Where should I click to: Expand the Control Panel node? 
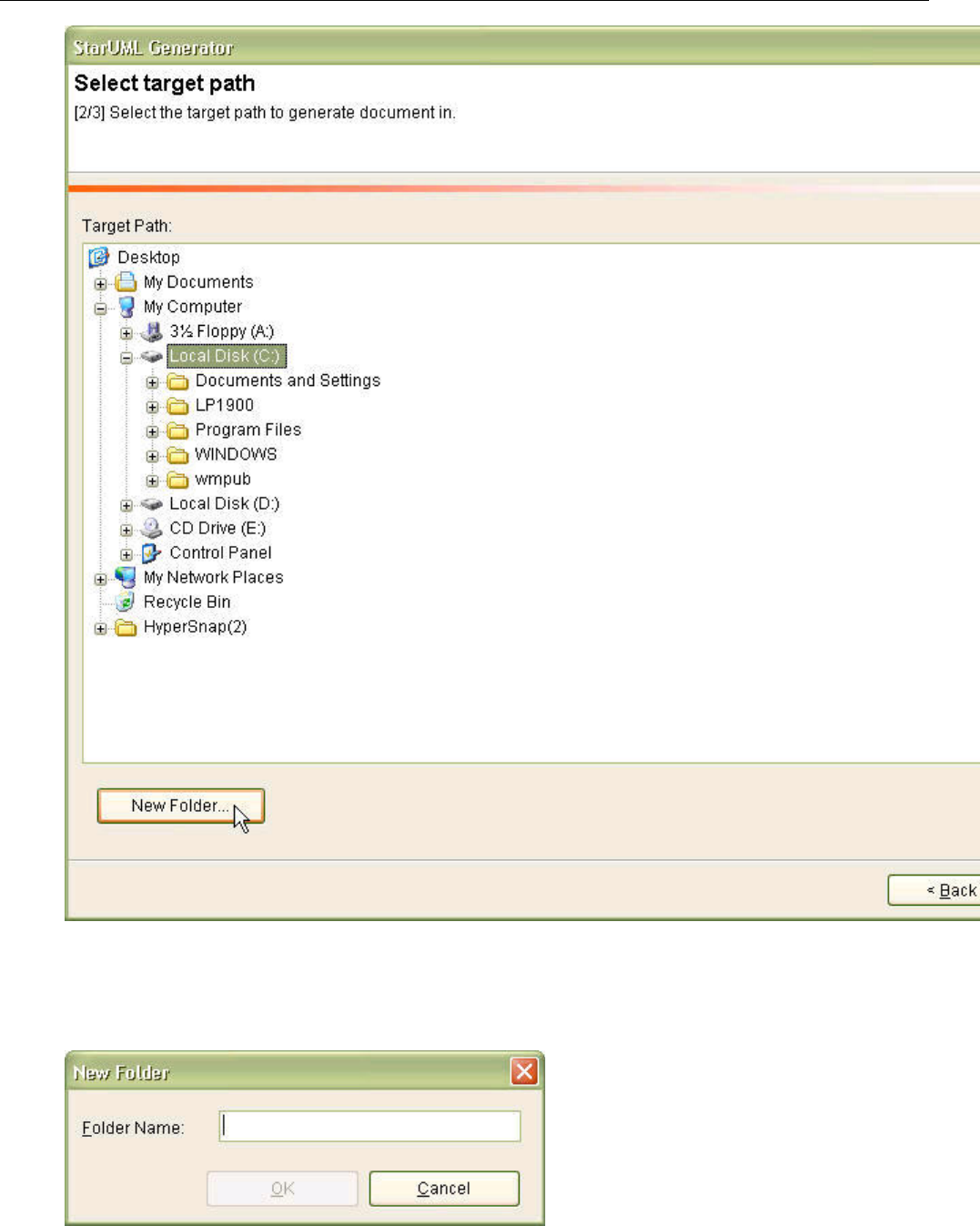pos(126,554)
